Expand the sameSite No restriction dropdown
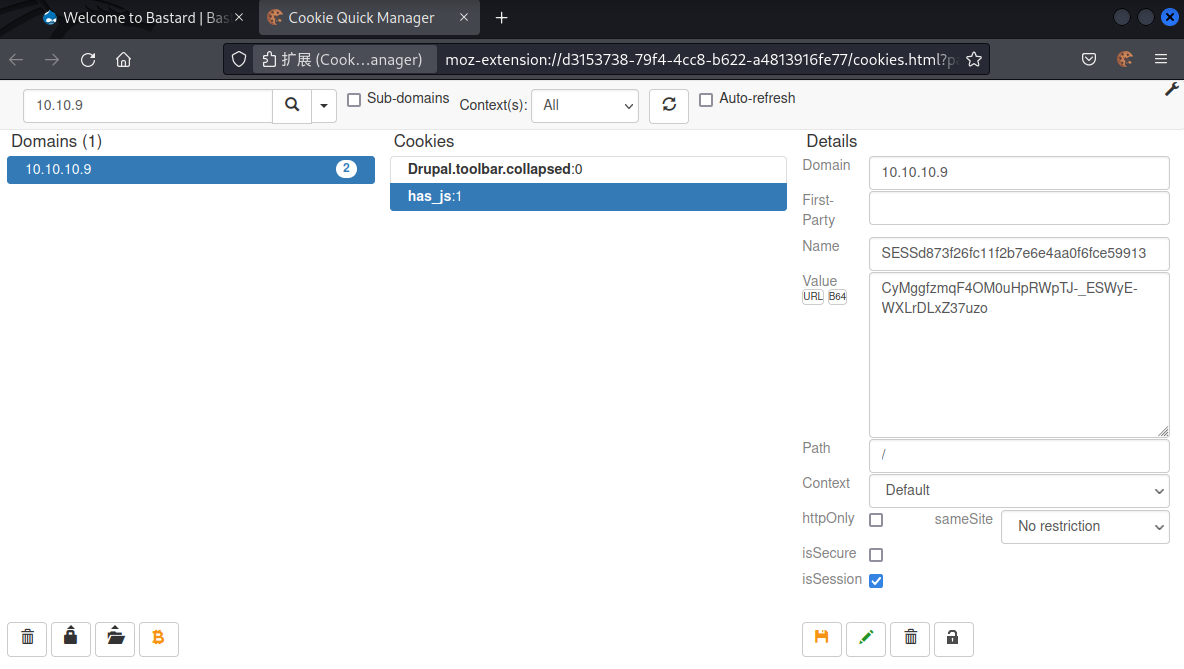Image resolution: width=1184 pixels, height=669 pixels. (1084, 526)
